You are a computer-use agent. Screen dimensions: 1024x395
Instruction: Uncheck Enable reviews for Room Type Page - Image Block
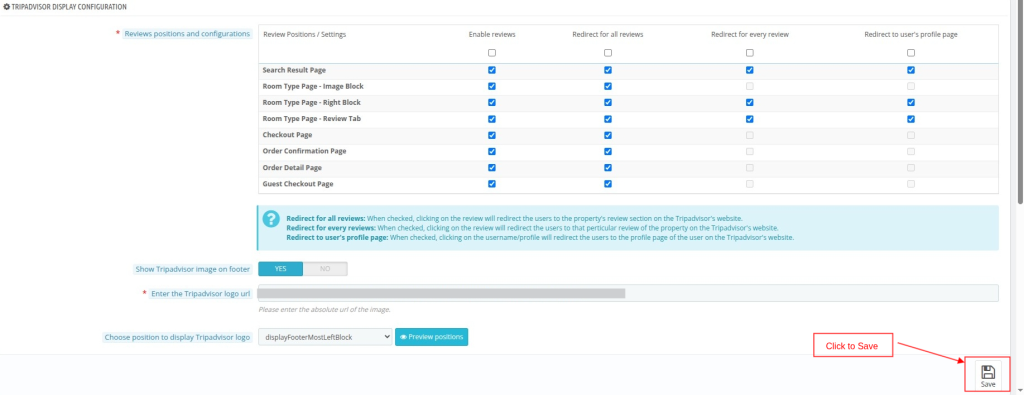pos(492,86)
